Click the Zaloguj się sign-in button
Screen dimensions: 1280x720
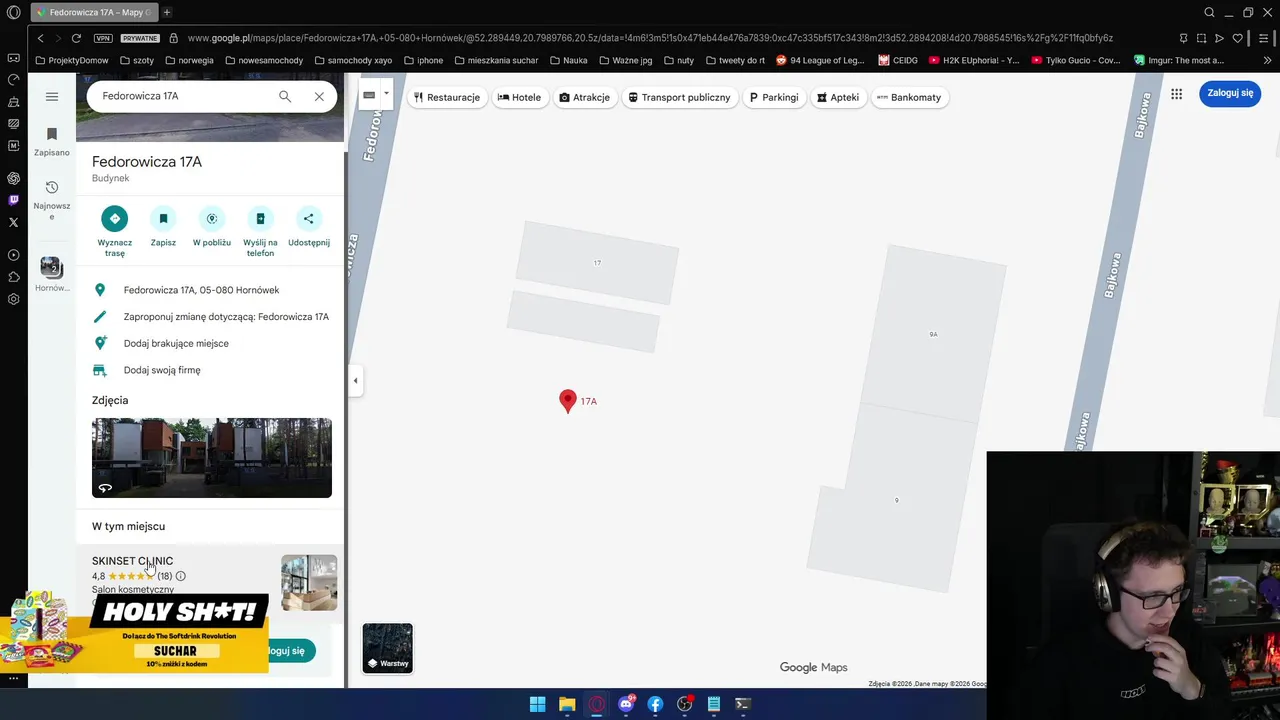tap(1230, 93)
